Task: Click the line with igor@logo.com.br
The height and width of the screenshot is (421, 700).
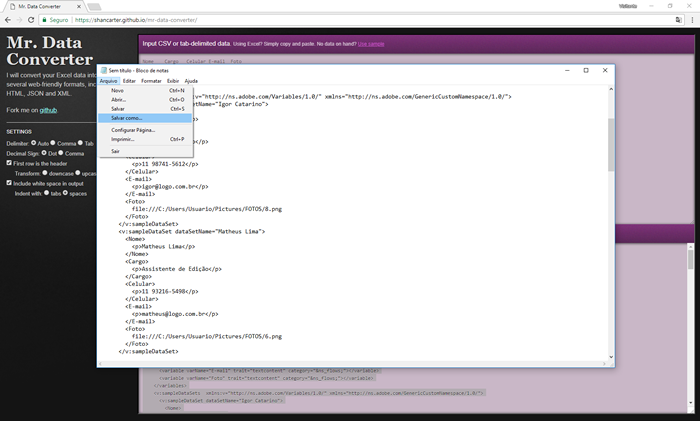Action: pyautogui.click(x=170, y=187)
